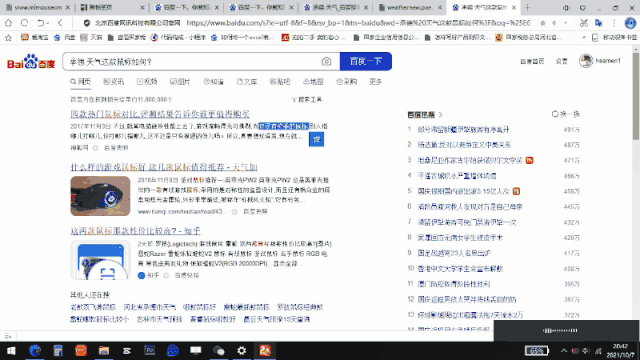Image resolution: width=640 pixels, height=360 pixels.
Task: Open 移动设备书签 folder
Action: click(615, 38)
